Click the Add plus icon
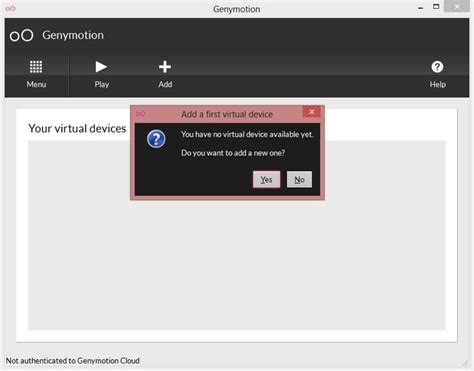Screen dimensions: 474x371 [x=165, y=67]
